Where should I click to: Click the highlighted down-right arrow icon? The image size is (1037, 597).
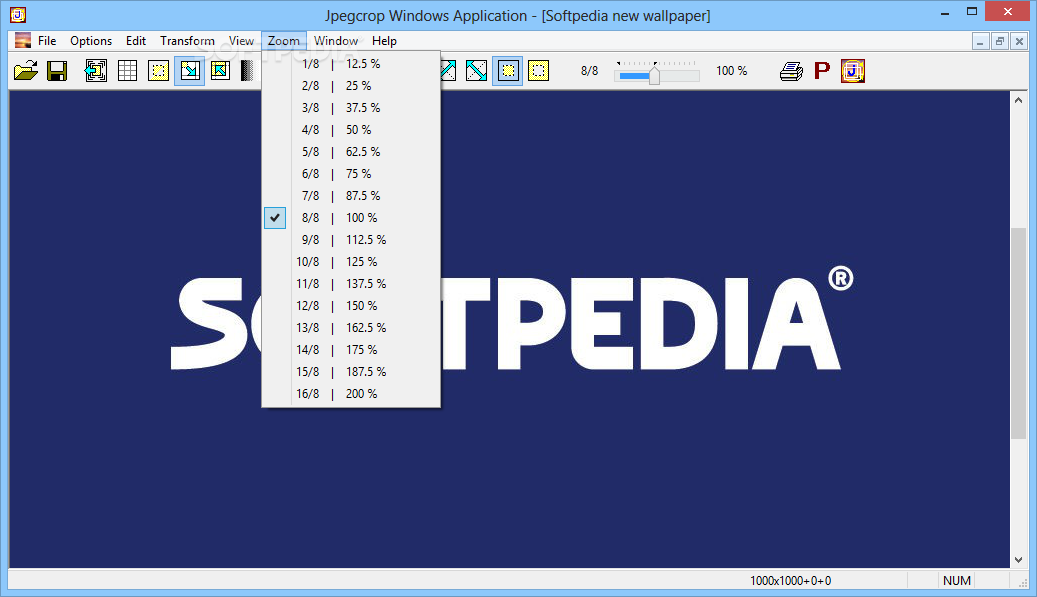190,71
